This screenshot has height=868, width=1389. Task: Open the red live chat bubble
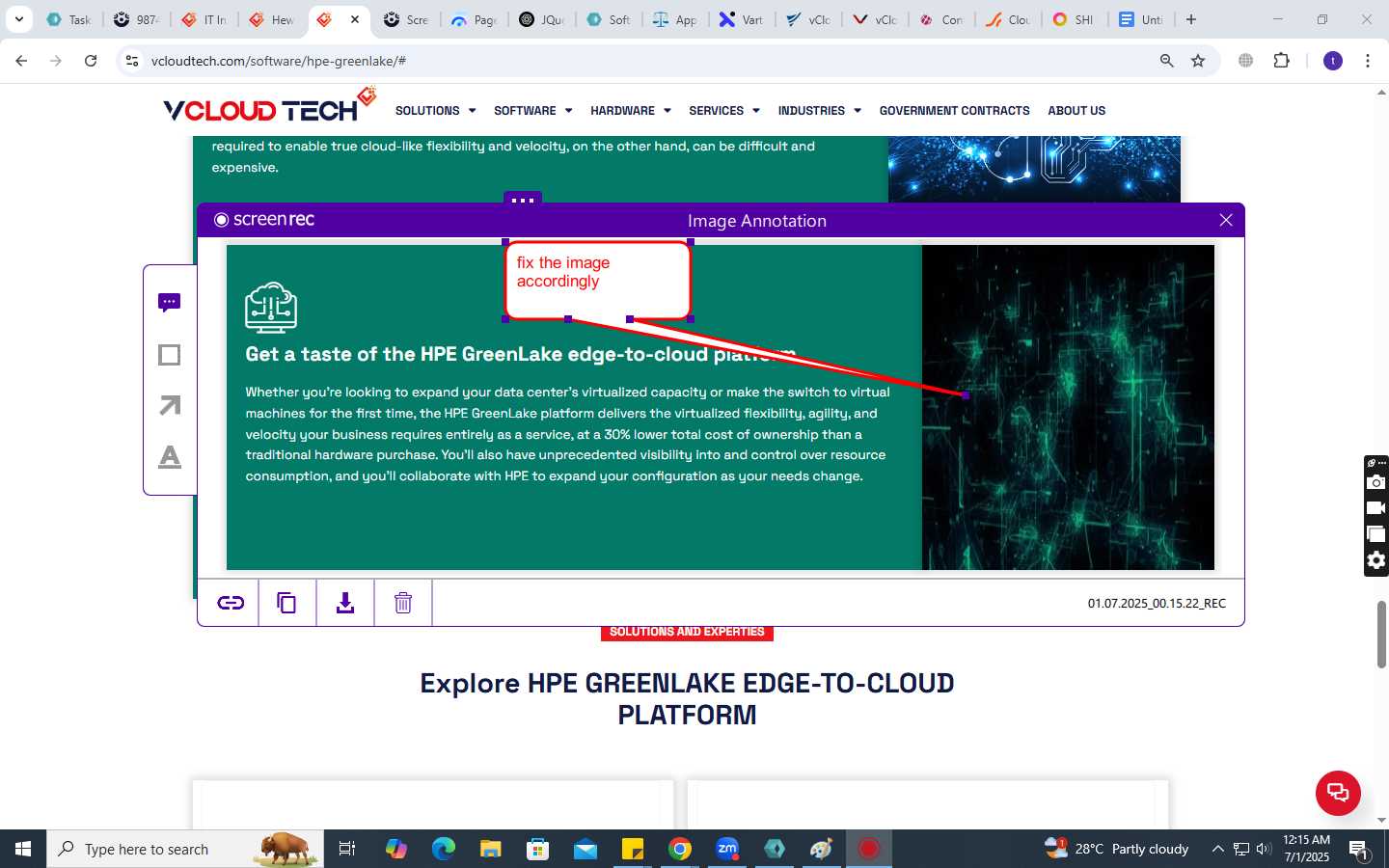click(1338, 793)
